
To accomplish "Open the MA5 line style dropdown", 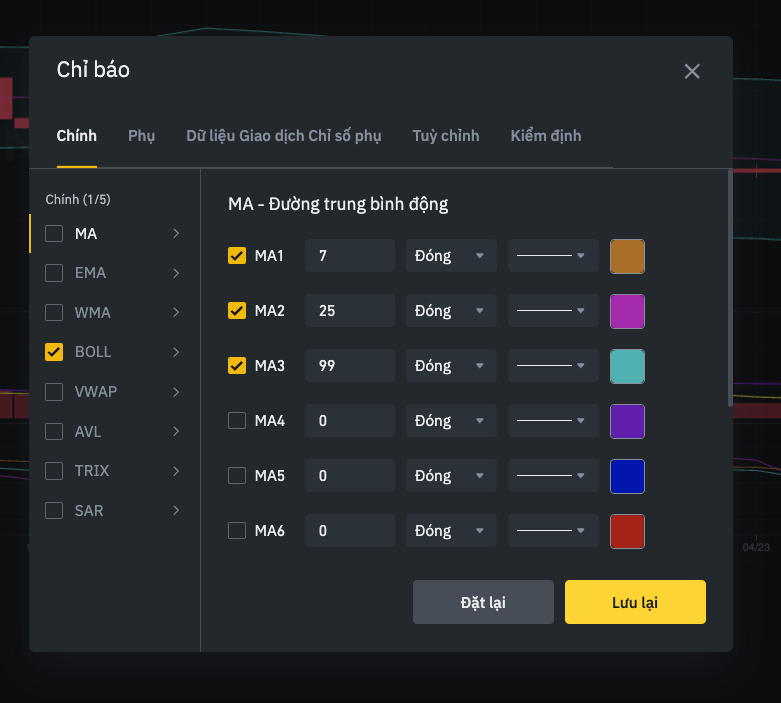I will [x=553, y=475].
